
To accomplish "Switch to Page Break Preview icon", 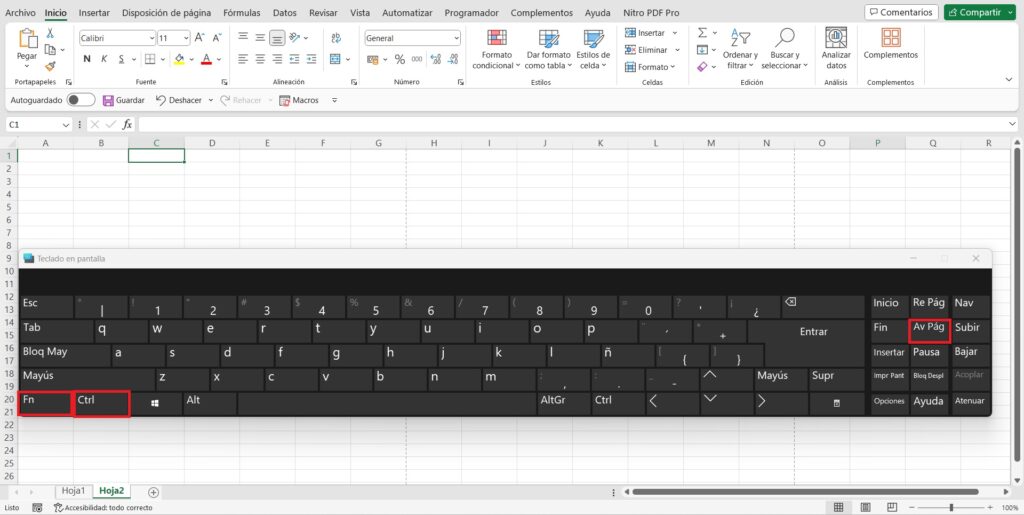I will point(892,507).
